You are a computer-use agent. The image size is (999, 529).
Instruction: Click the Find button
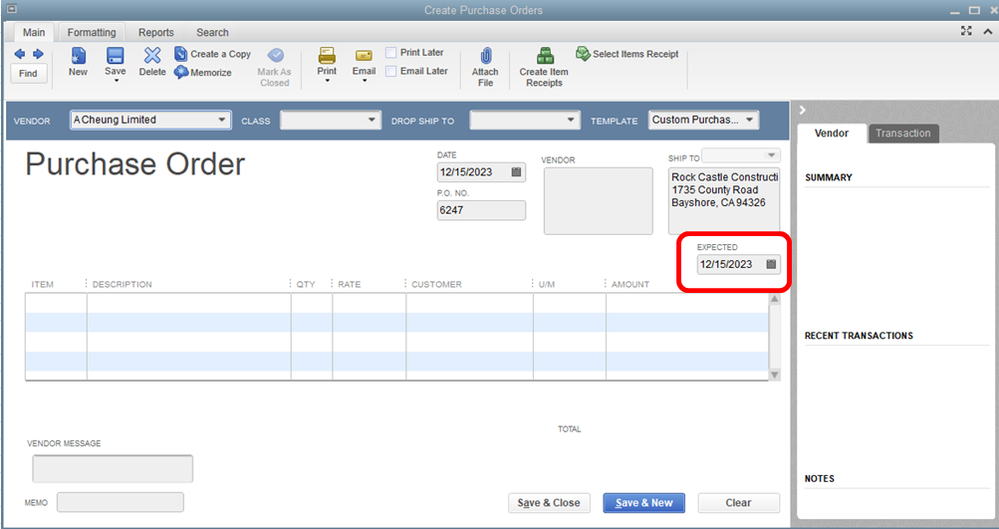[x=28, y=73]
